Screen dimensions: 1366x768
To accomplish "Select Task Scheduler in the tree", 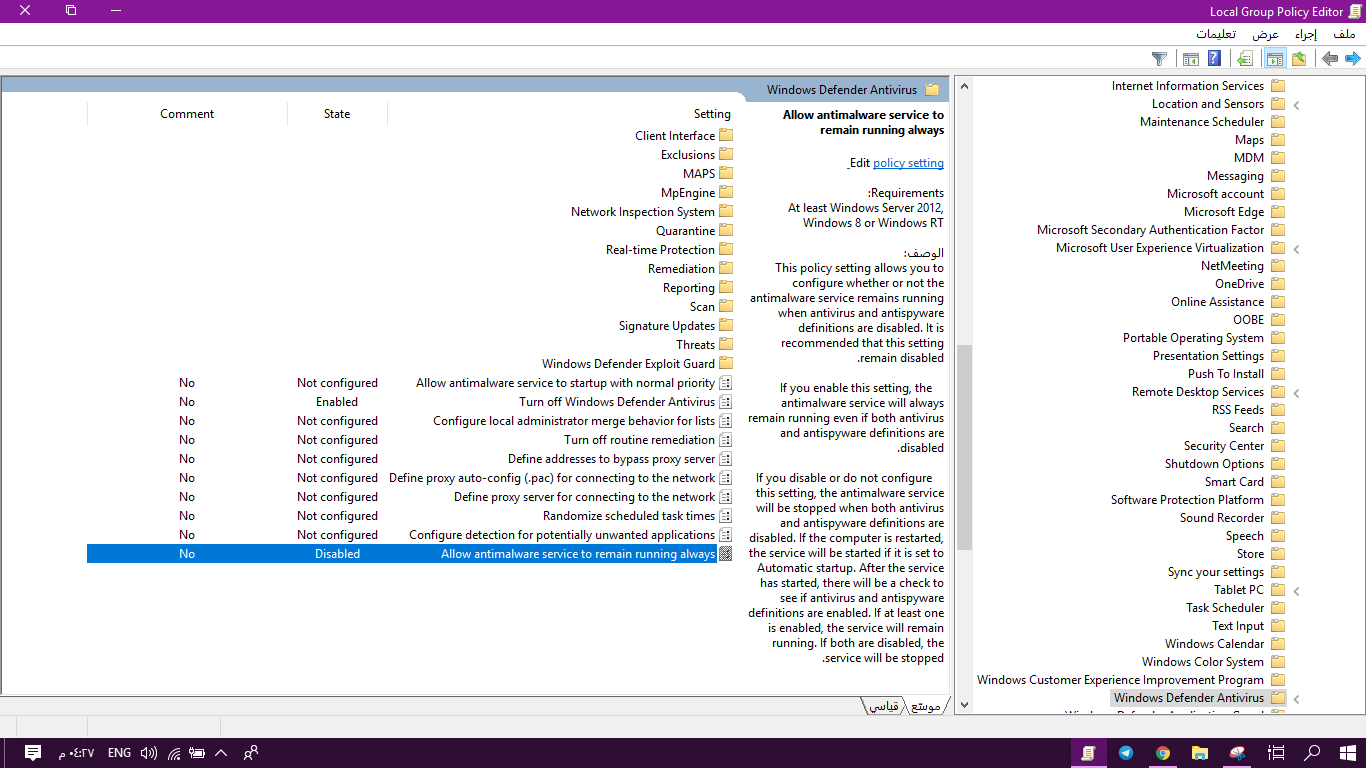I will pyautogui.click(x=1225, y=608).
